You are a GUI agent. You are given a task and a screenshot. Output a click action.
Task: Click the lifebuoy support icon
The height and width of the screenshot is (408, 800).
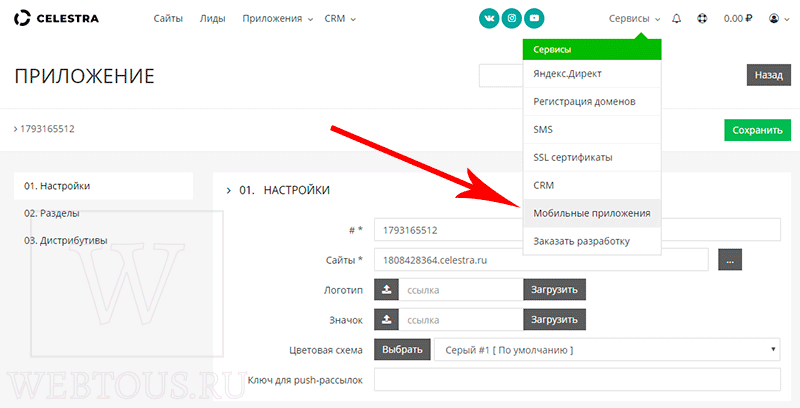click(703, 19)
